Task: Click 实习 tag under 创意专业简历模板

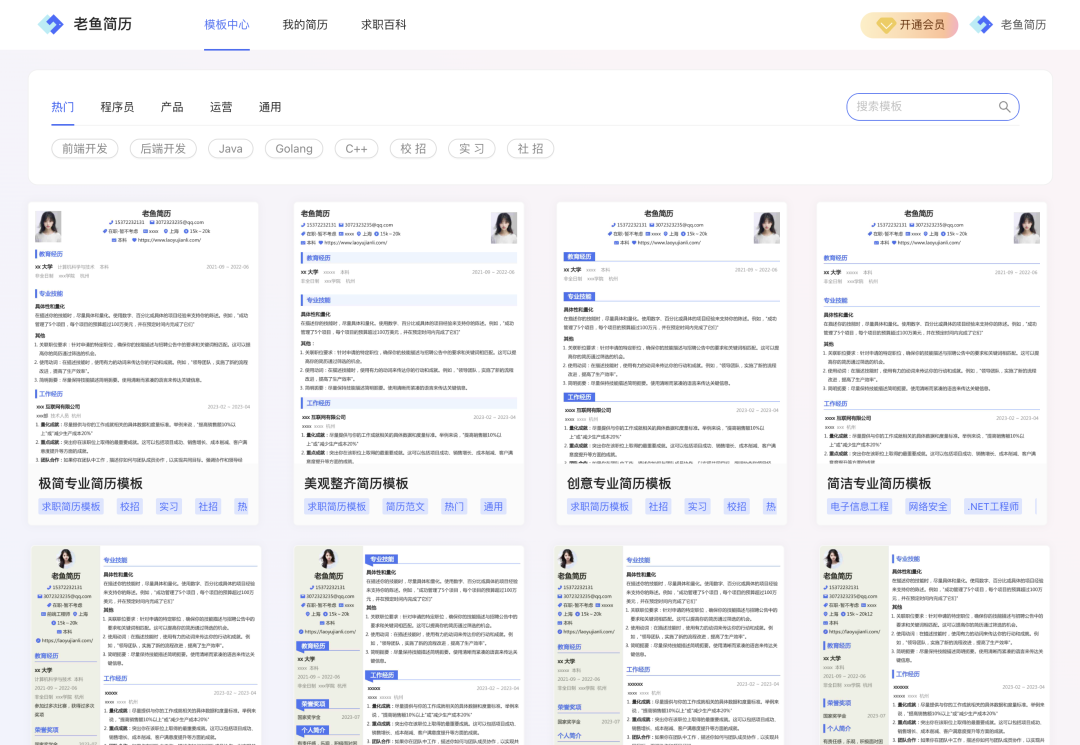Action: (x=697, y=507)
